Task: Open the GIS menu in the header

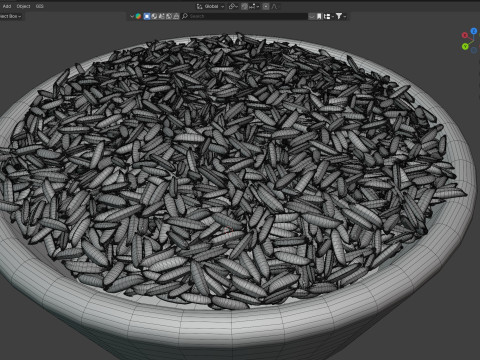Action: 39,6
